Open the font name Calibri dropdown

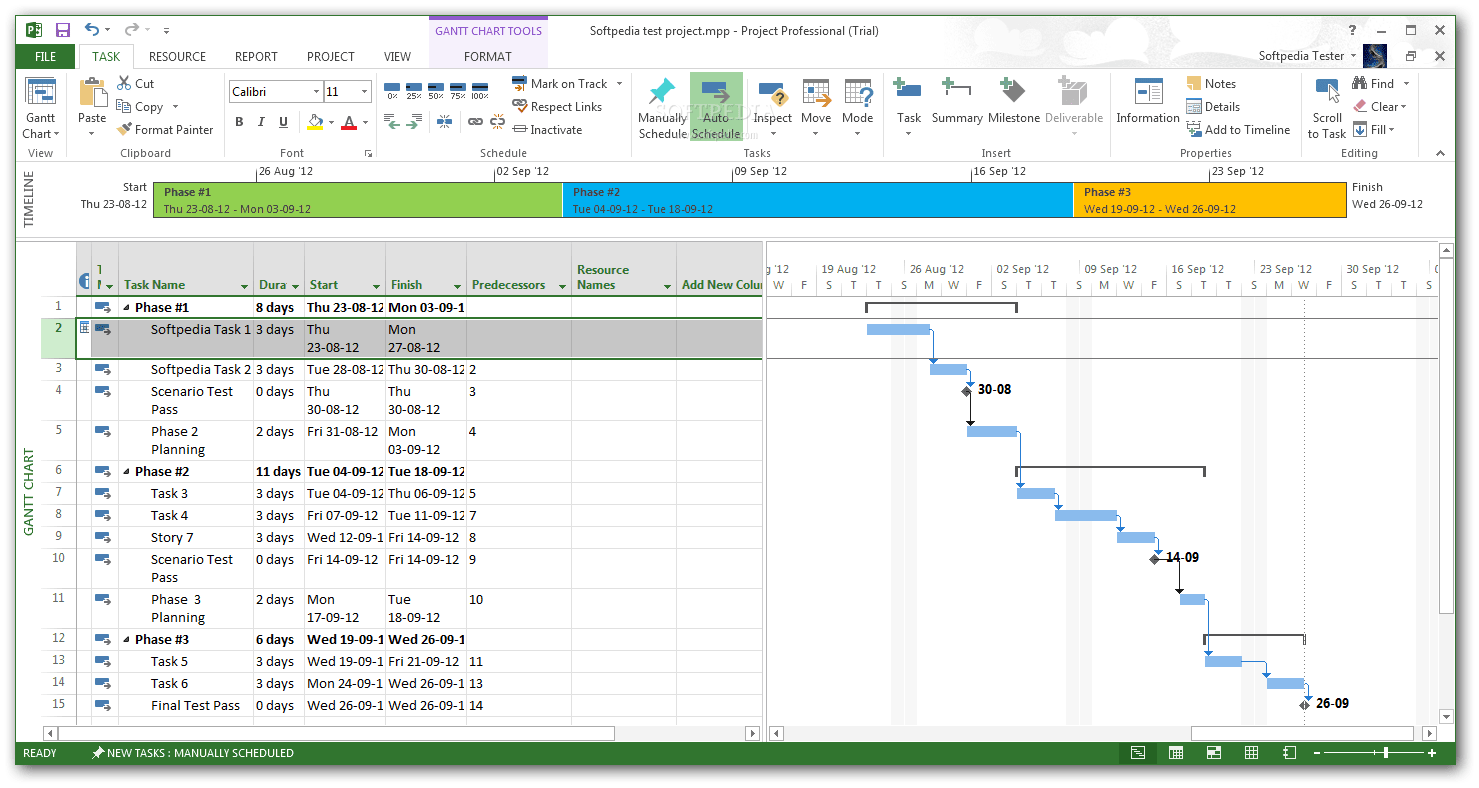316,92
